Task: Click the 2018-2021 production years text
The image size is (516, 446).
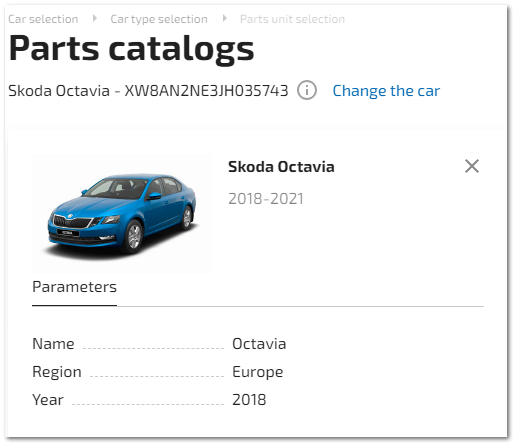Action: coord(266,199)
